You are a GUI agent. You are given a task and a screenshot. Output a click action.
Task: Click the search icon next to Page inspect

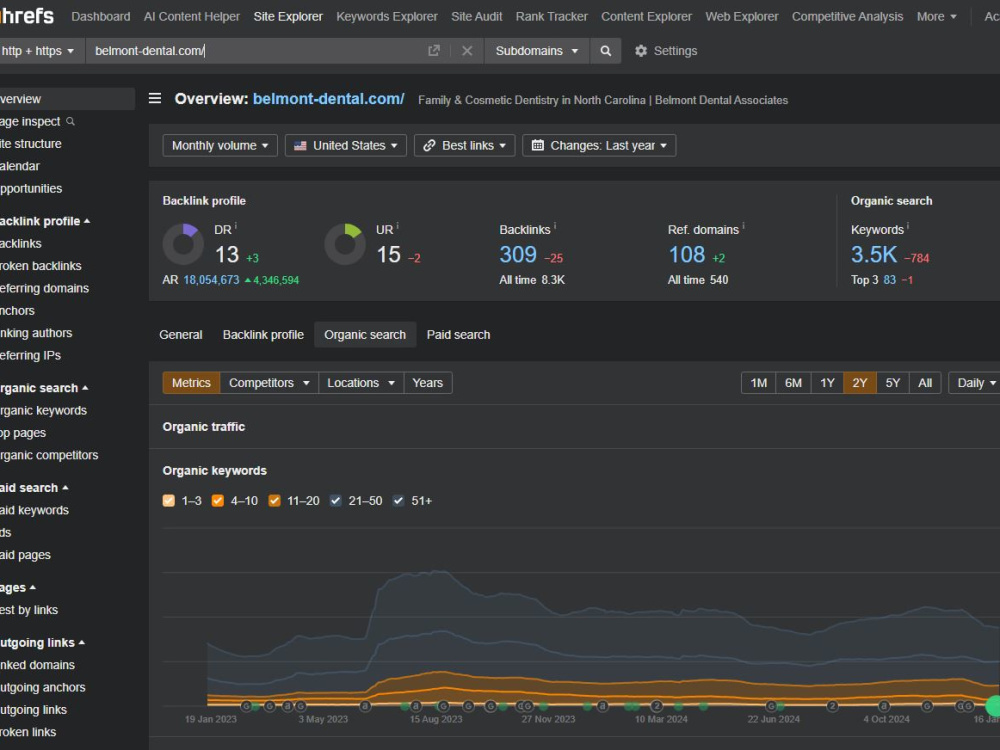[x=70, y=121]
